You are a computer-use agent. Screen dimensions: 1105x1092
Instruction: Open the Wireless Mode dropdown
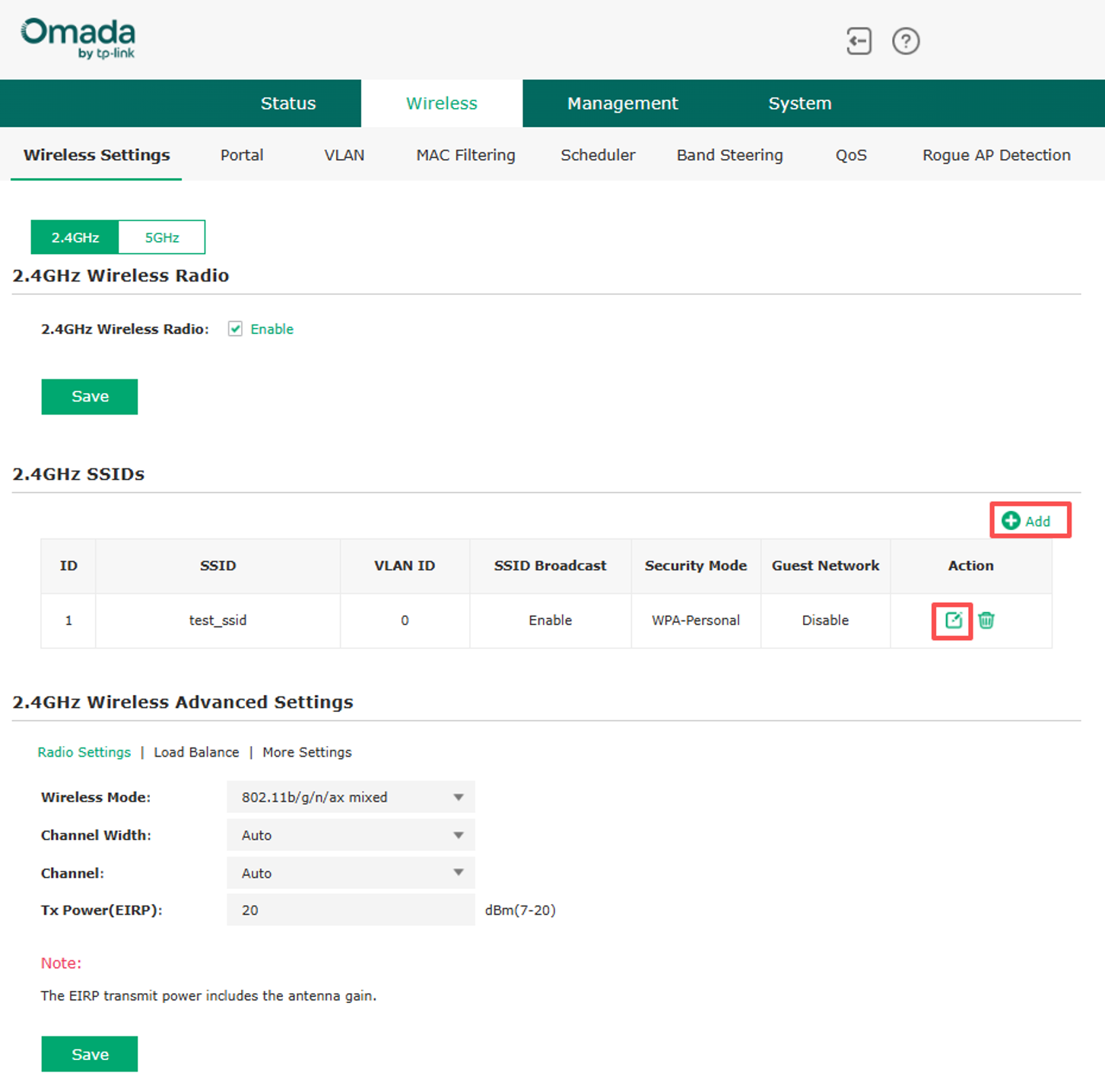351,797
